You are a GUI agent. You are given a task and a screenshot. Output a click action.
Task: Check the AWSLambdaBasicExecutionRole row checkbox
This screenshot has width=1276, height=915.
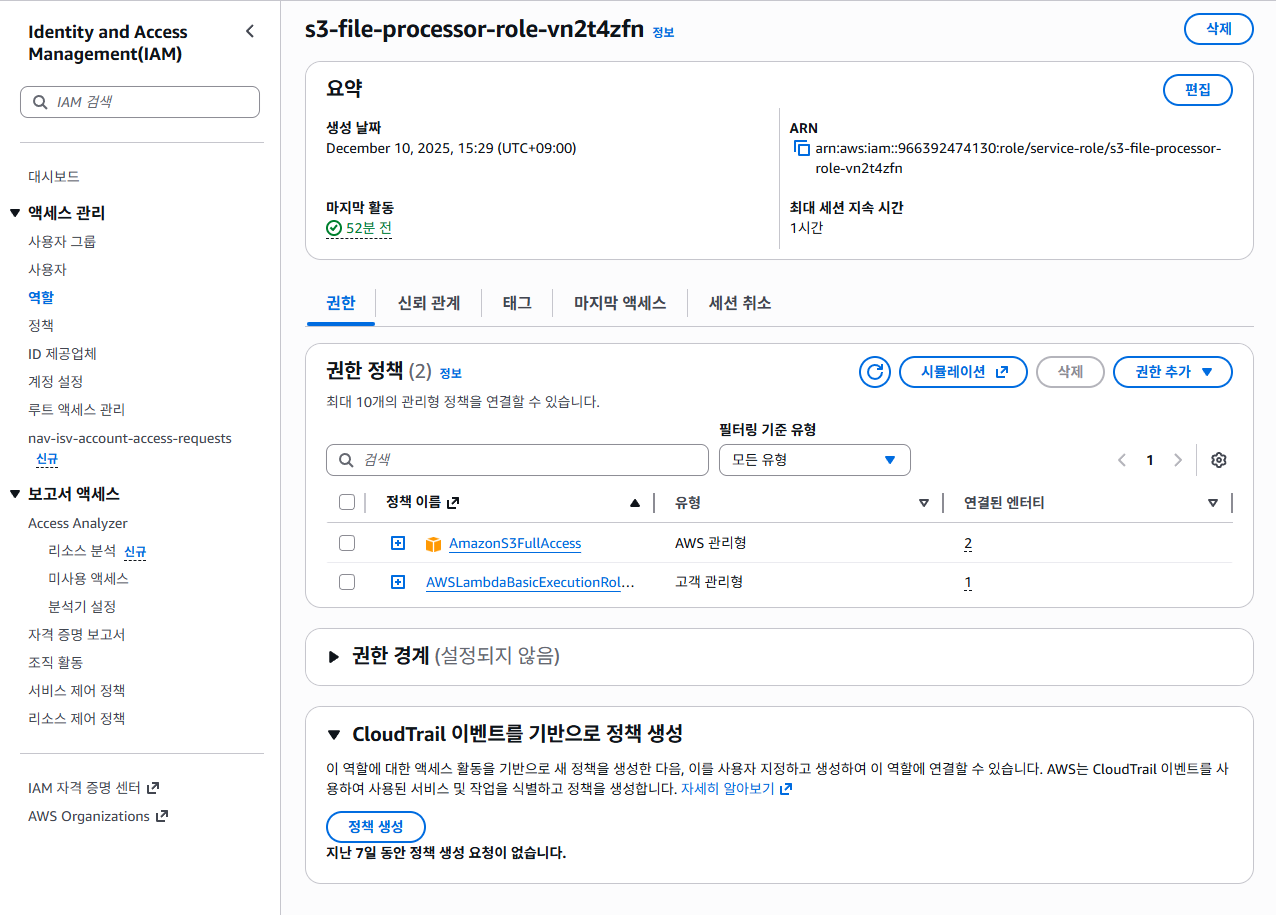[x=347, y=582]
